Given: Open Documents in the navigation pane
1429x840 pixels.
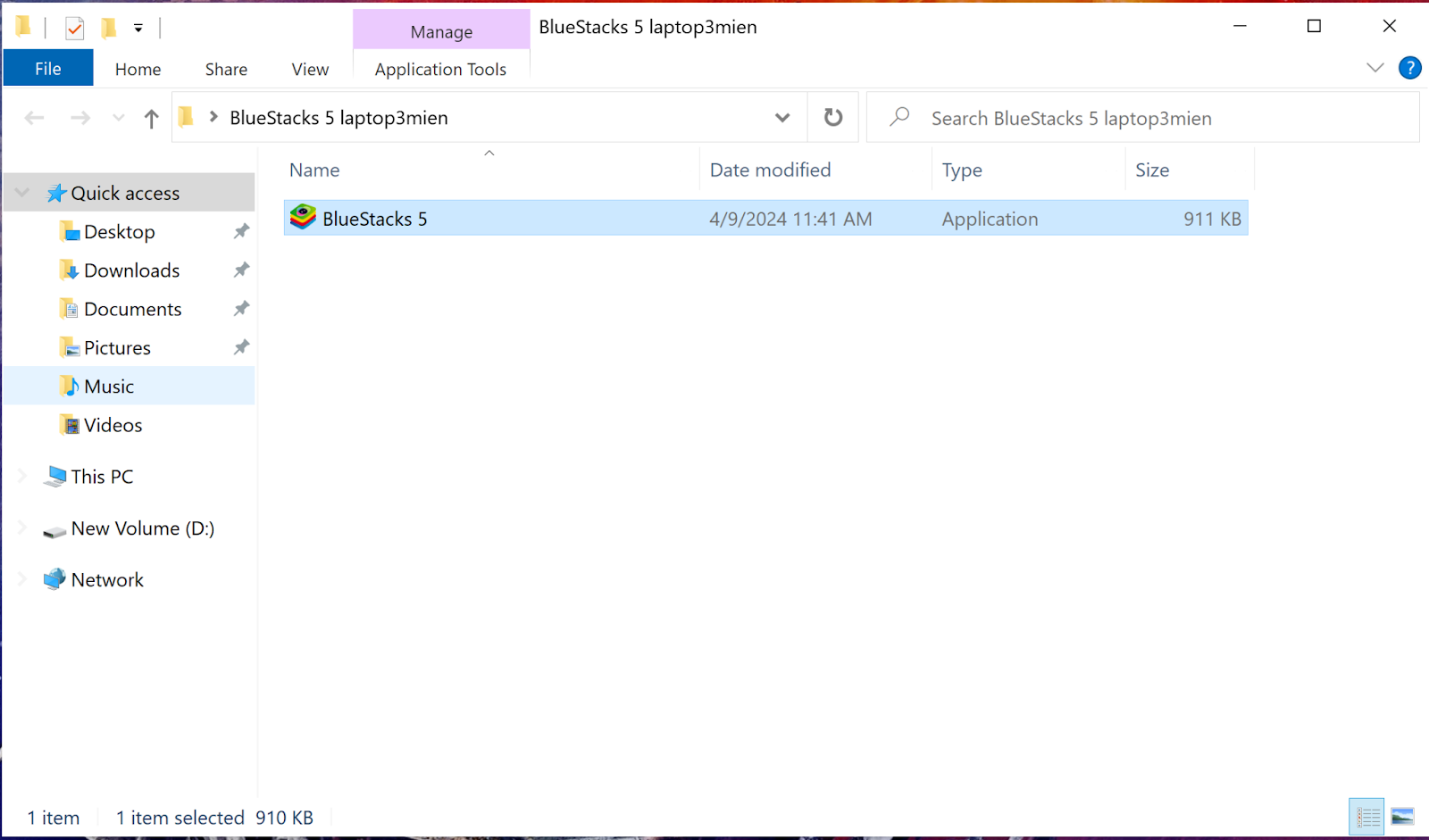Looking at the screenshot, I should pos(132,309).
